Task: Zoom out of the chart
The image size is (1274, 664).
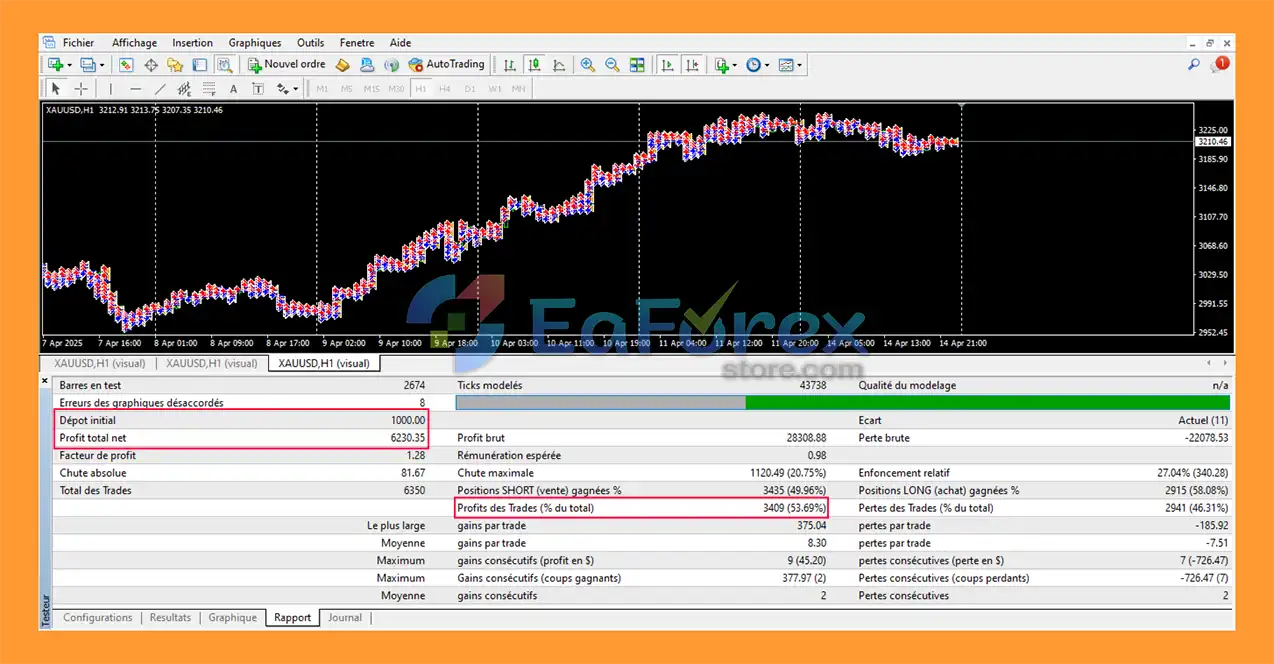Action: 612,65
